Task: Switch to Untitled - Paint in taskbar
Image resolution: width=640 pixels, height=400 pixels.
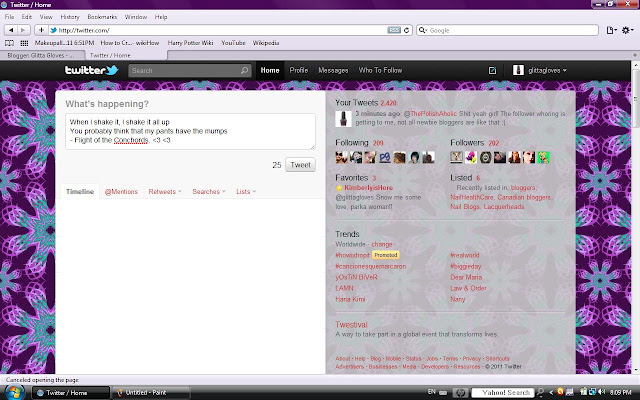Action: point(151,393)
